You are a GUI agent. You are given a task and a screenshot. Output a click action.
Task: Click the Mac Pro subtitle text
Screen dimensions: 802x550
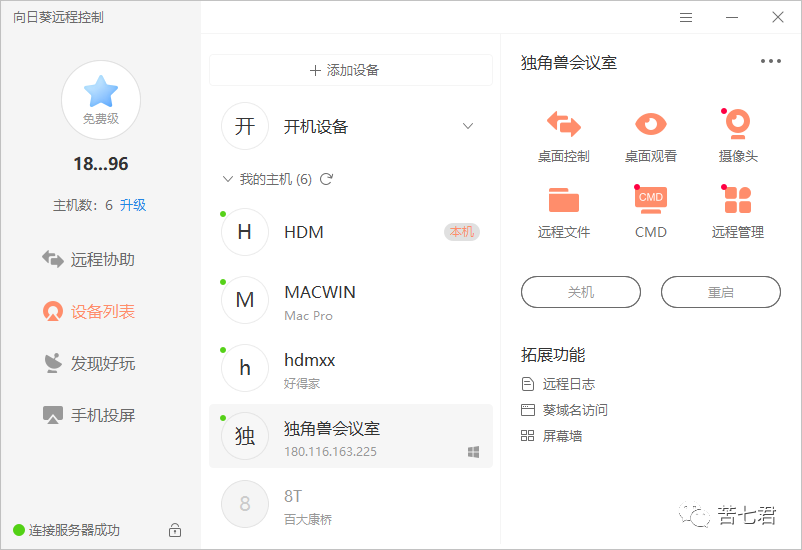click(x=308, y=316)
